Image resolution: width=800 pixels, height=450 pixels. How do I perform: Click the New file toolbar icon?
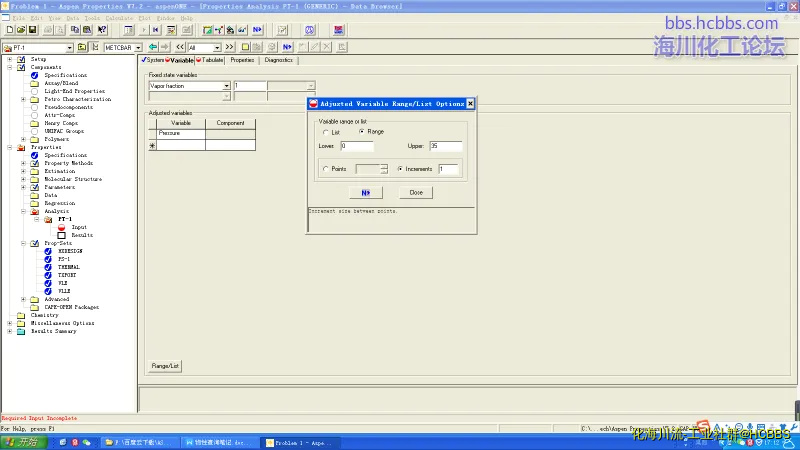tap(10, 30)
